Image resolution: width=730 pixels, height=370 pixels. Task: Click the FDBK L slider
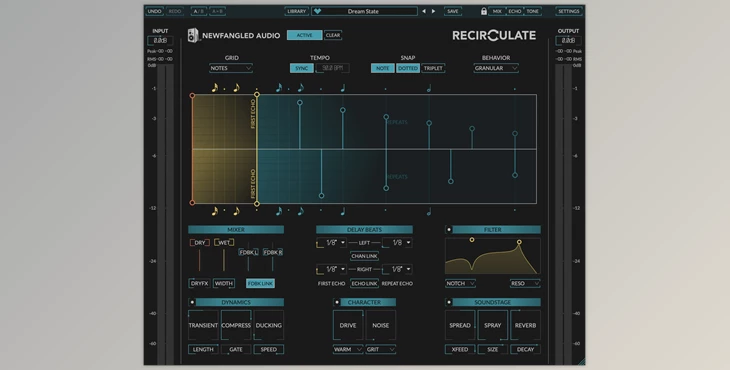(248, 257)
